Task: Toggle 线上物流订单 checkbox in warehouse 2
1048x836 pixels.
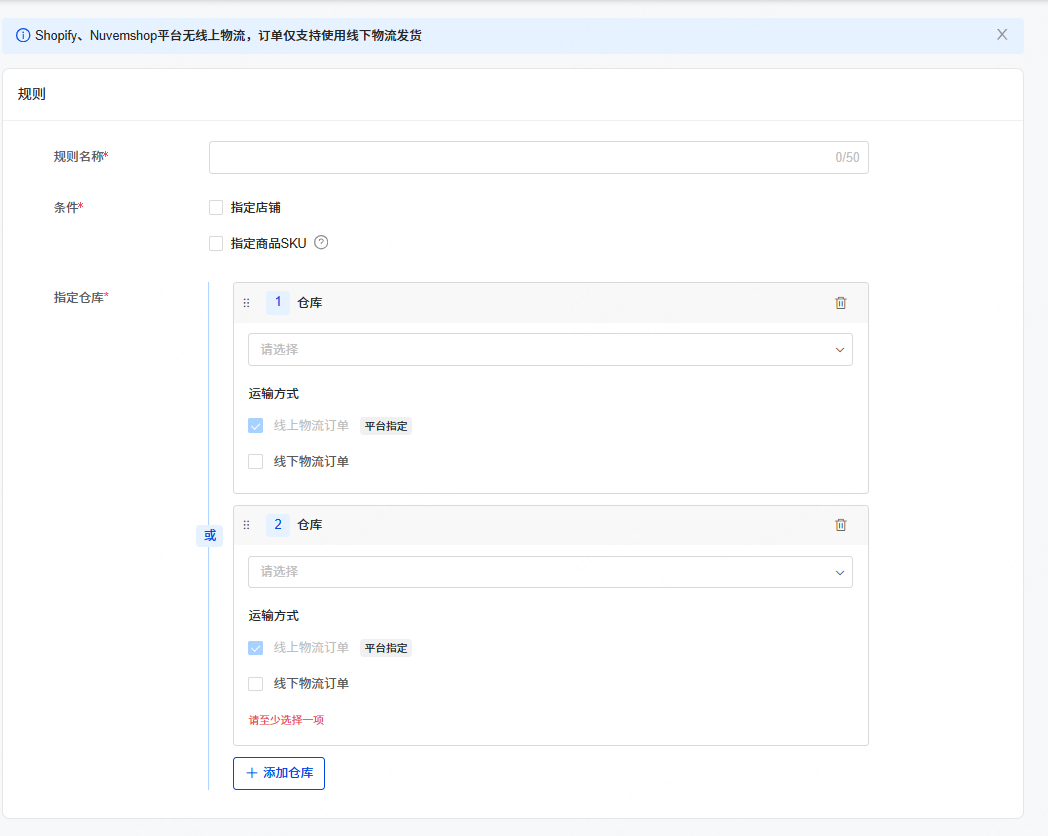Action: coord(255,648)
